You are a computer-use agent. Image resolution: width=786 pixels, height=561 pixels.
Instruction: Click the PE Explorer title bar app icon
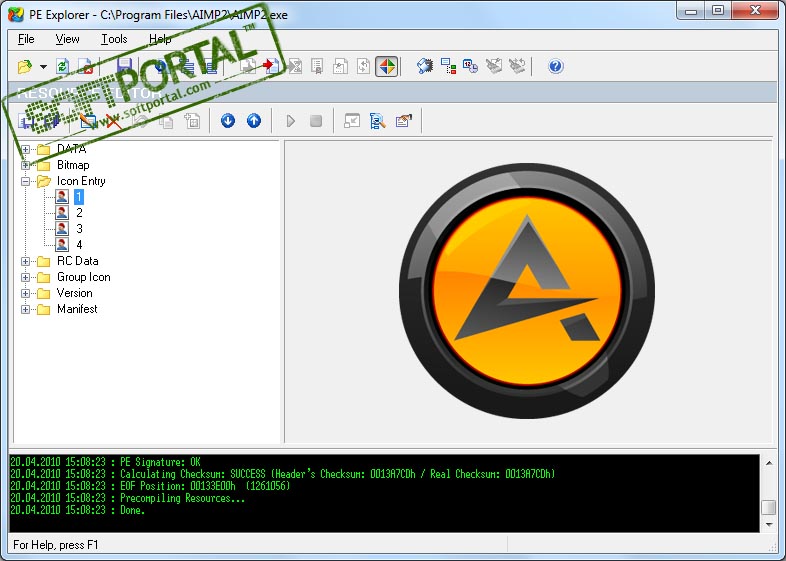(x=16, y=14)
